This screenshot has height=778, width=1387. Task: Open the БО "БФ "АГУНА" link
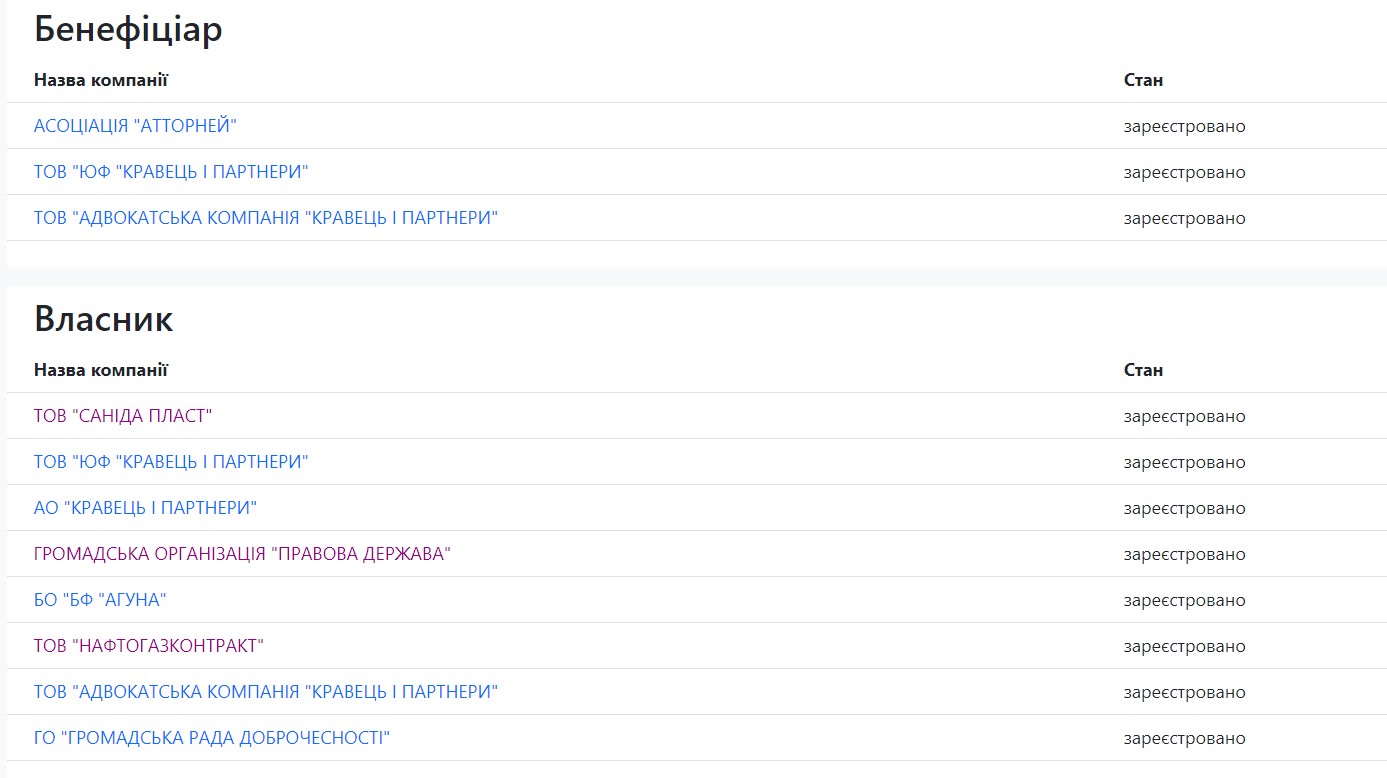[100, 600]
